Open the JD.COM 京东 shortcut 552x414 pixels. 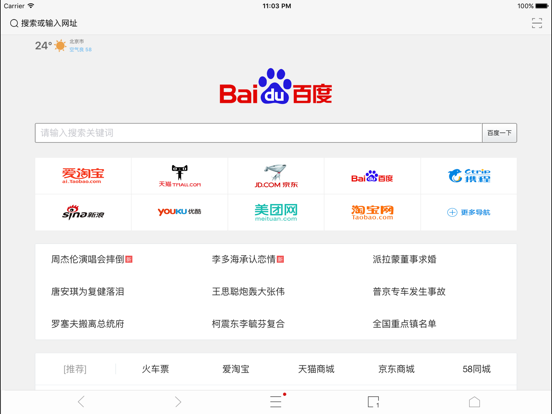(276, 176)
